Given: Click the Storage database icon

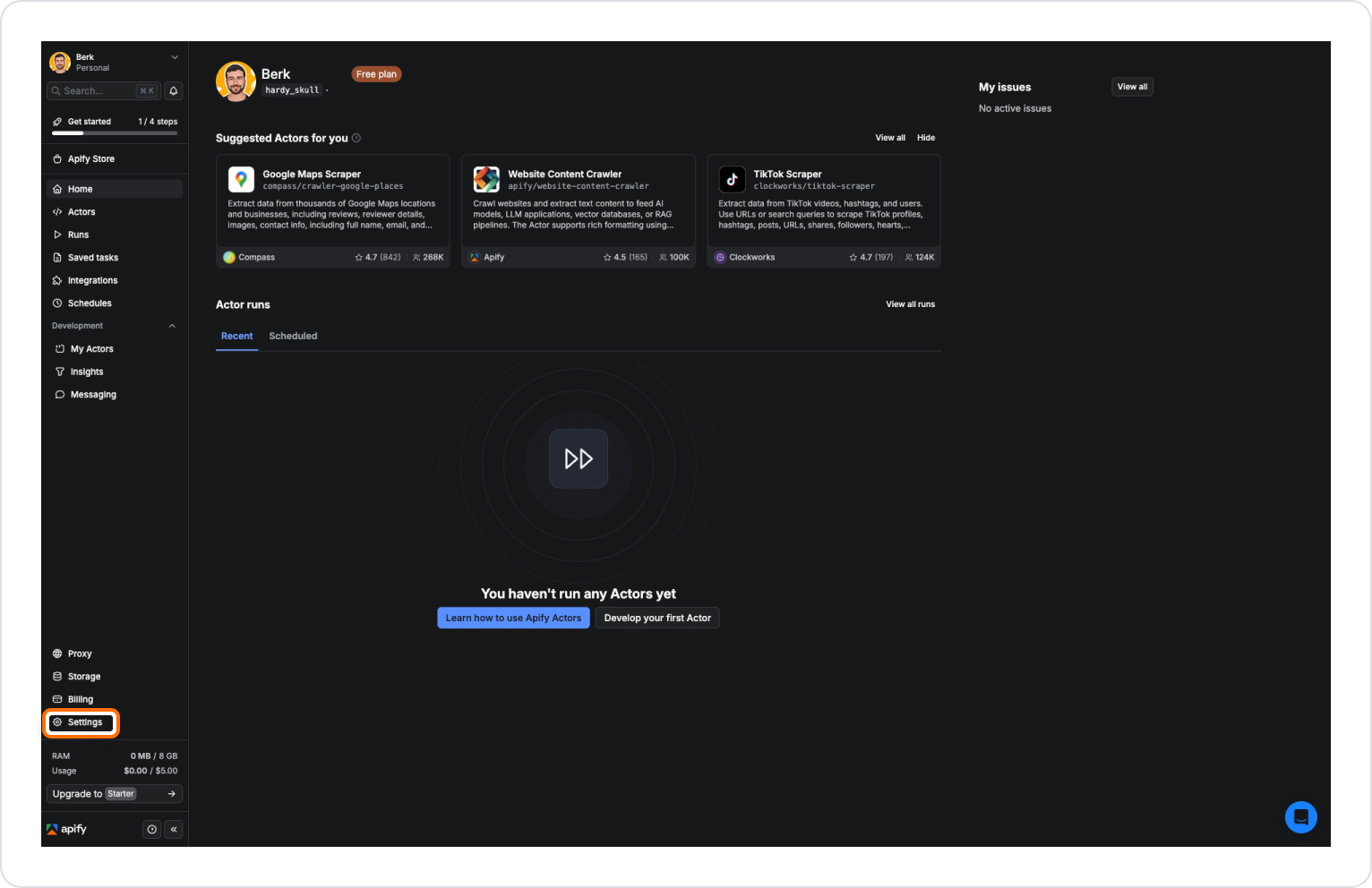Looking at the screenshot, I should click(x=57, y=677).
